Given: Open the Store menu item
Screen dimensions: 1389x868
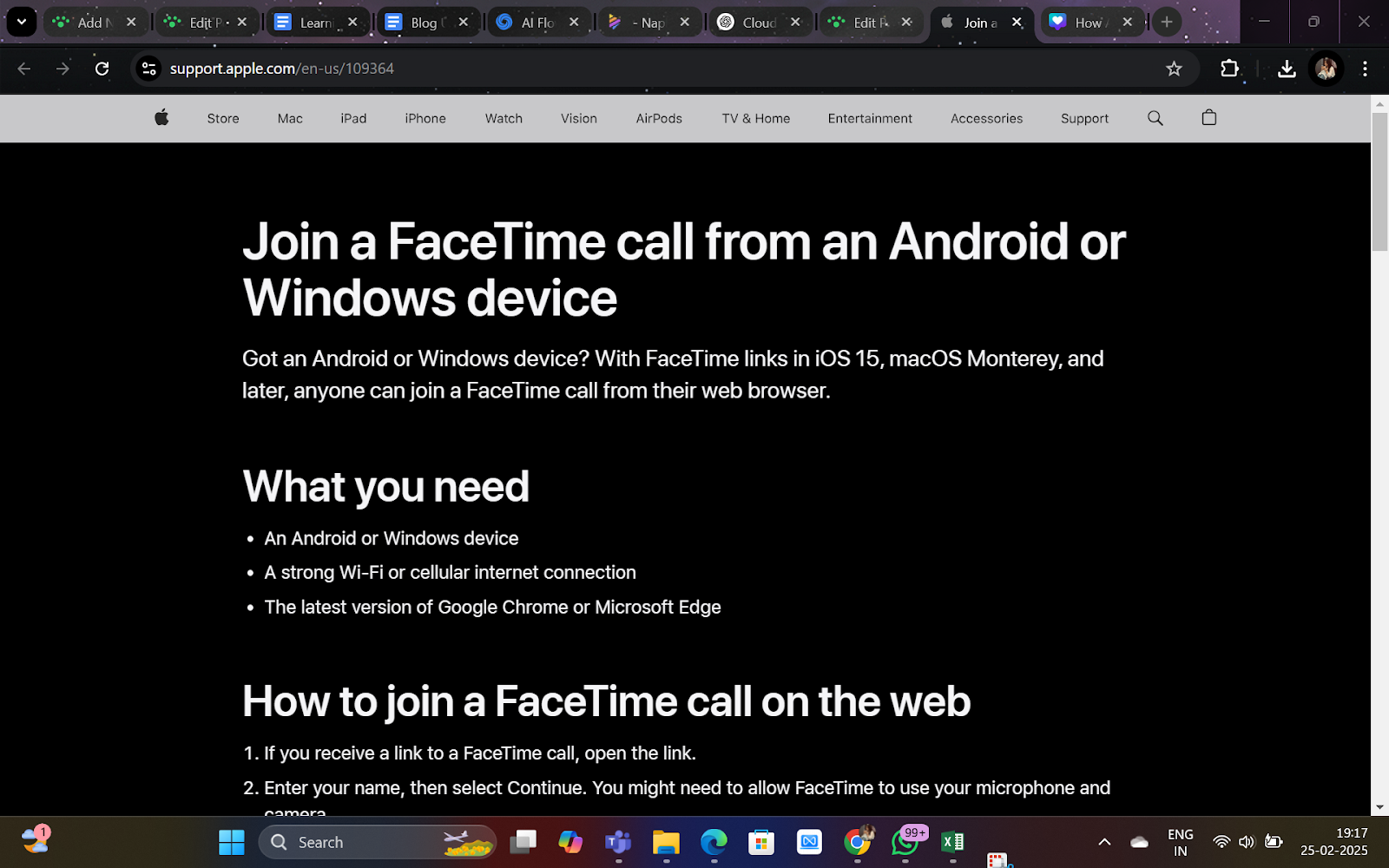Looking at the screenshot, I should pyautogui.click(x=223, y=118).
